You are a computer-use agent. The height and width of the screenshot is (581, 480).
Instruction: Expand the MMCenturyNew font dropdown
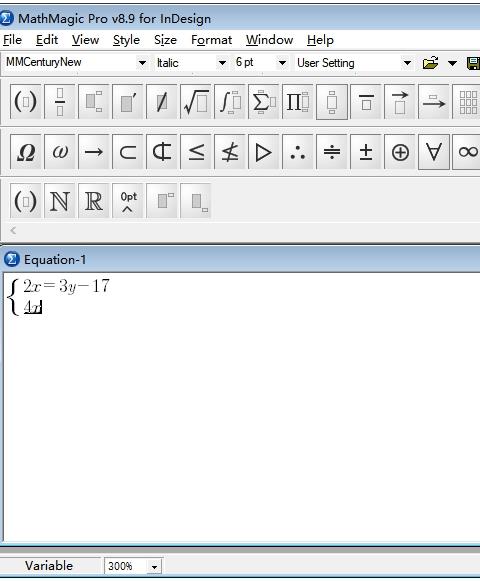(x=142, y=63)
